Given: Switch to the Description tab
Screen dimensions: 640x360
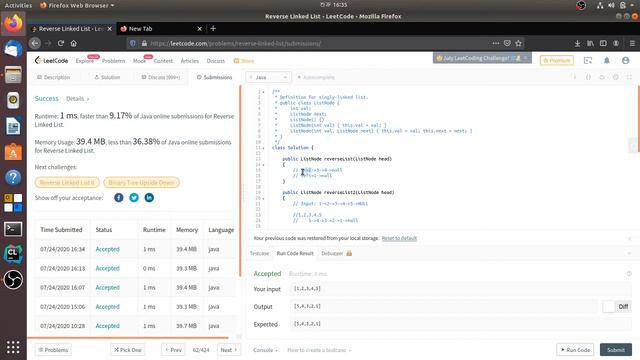Looking at the screenshot, I should (53, 77).
